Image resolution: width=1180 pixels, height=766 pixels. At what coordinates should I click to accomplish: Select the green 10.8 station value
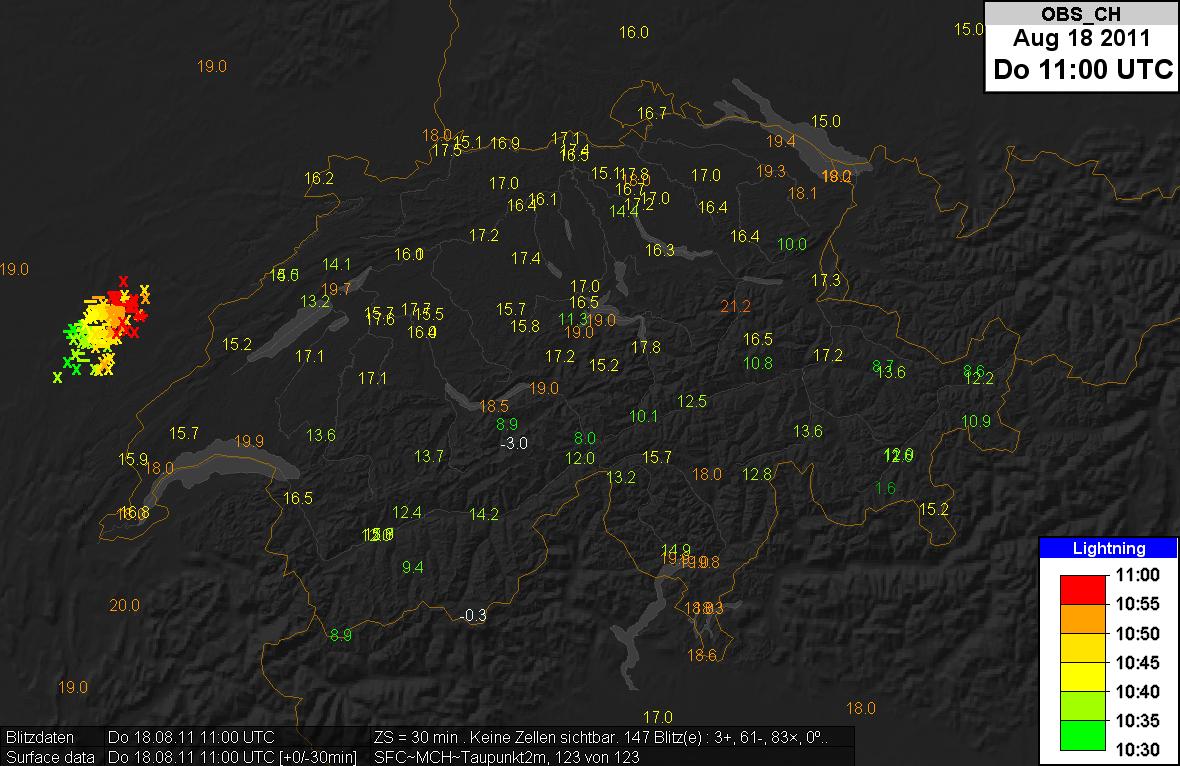click(758, 363)
